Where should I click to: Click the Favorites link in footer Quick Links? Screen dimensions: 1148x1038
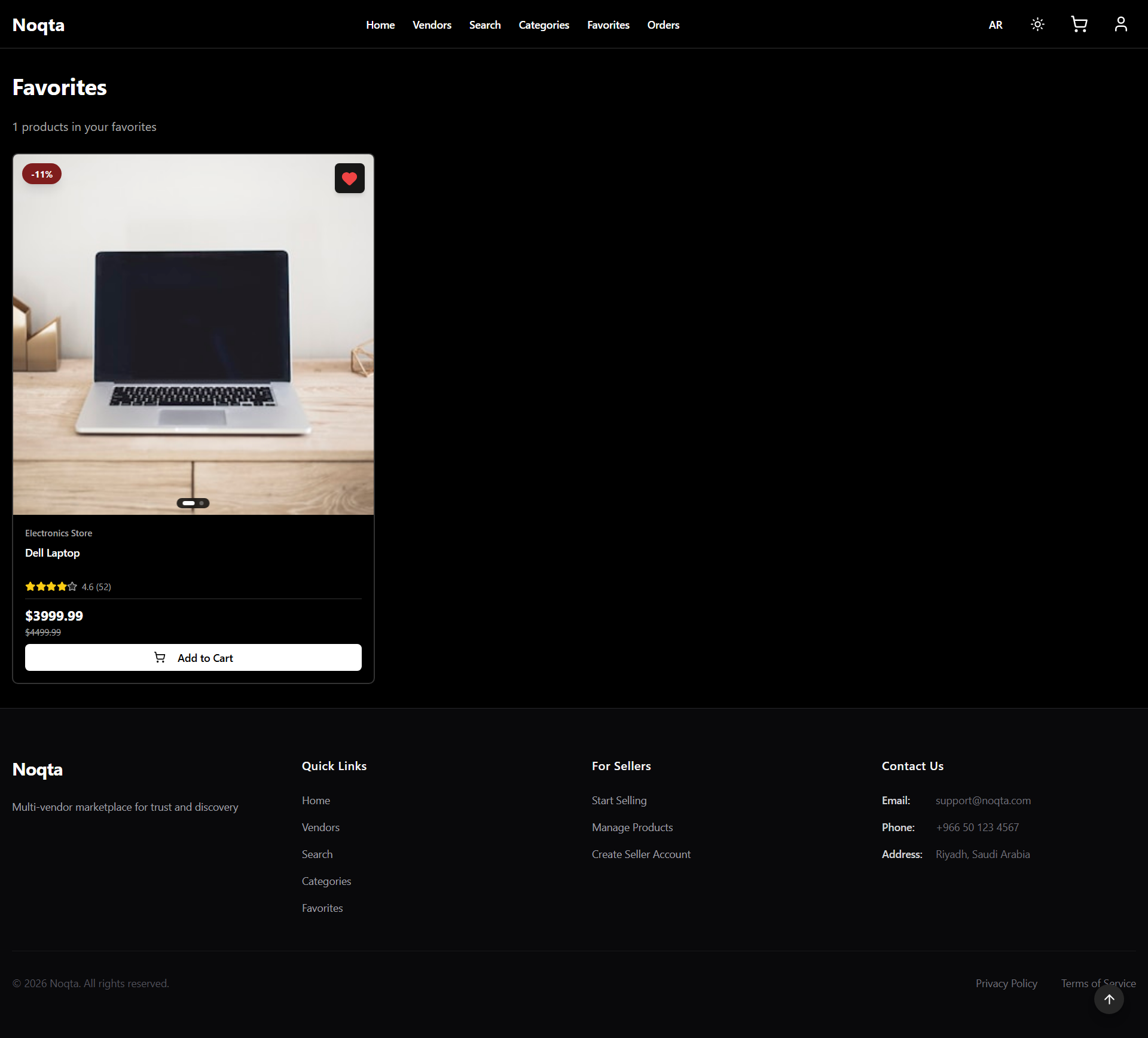(x=322, y=908)
